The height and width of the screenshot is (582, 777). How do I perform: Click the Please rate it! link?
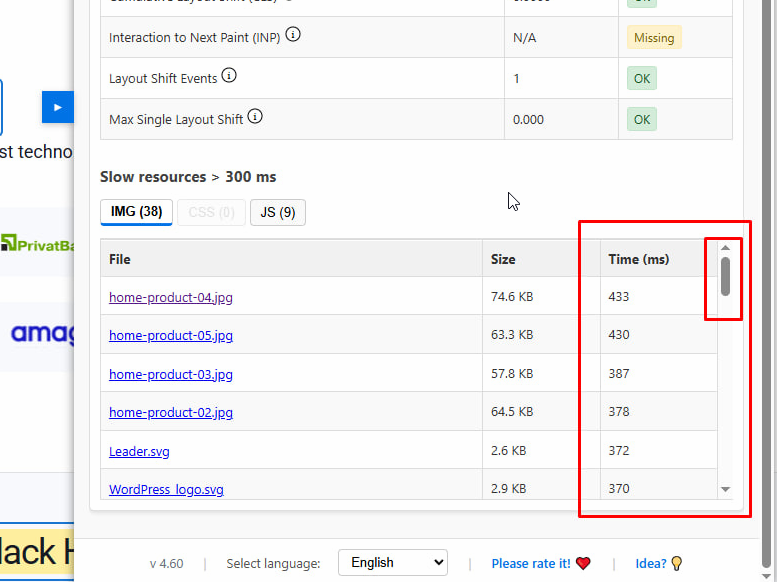(x=531, y=563)
